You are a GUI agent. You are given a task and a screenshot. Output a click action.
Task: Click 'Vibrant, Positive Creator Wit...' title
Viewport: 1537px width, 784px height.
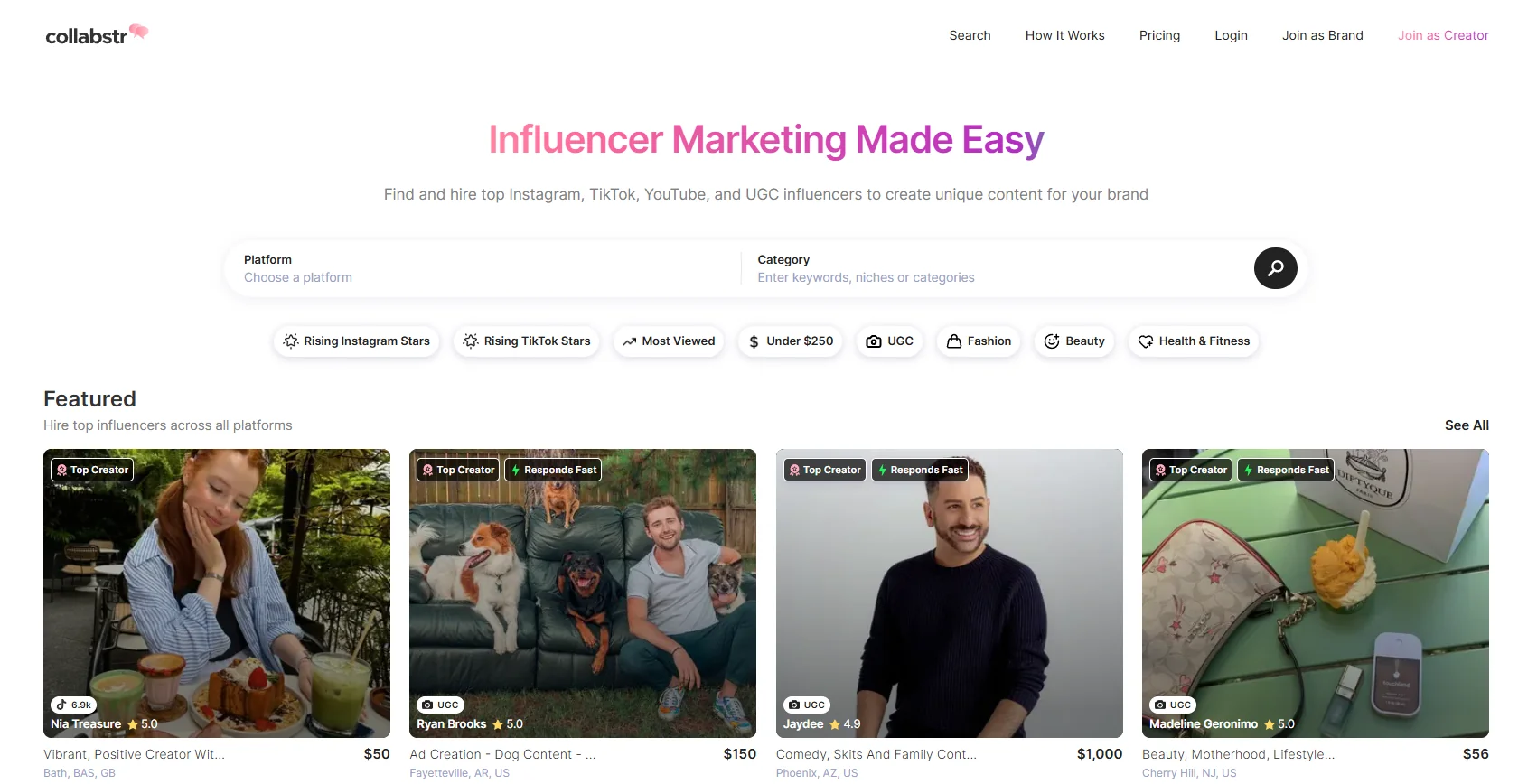click(134, 754)
